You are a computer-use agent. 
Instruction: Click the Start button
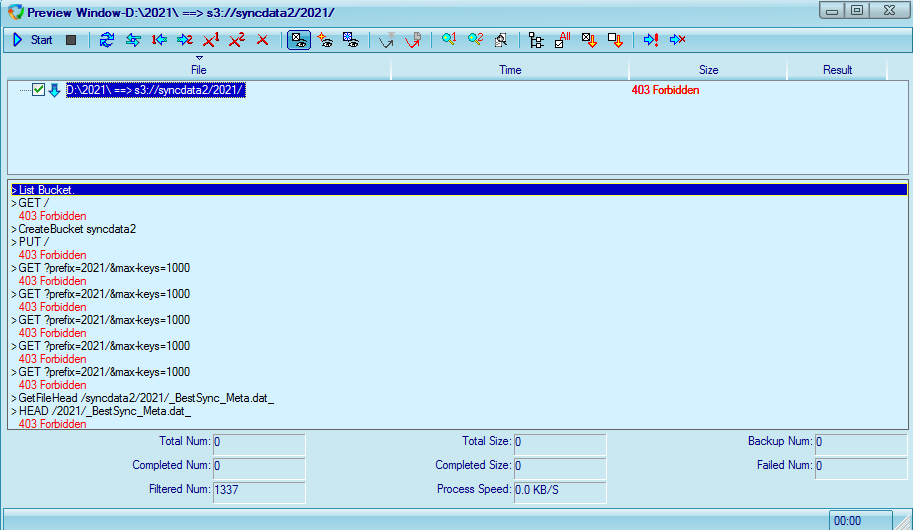pos(33,40)
